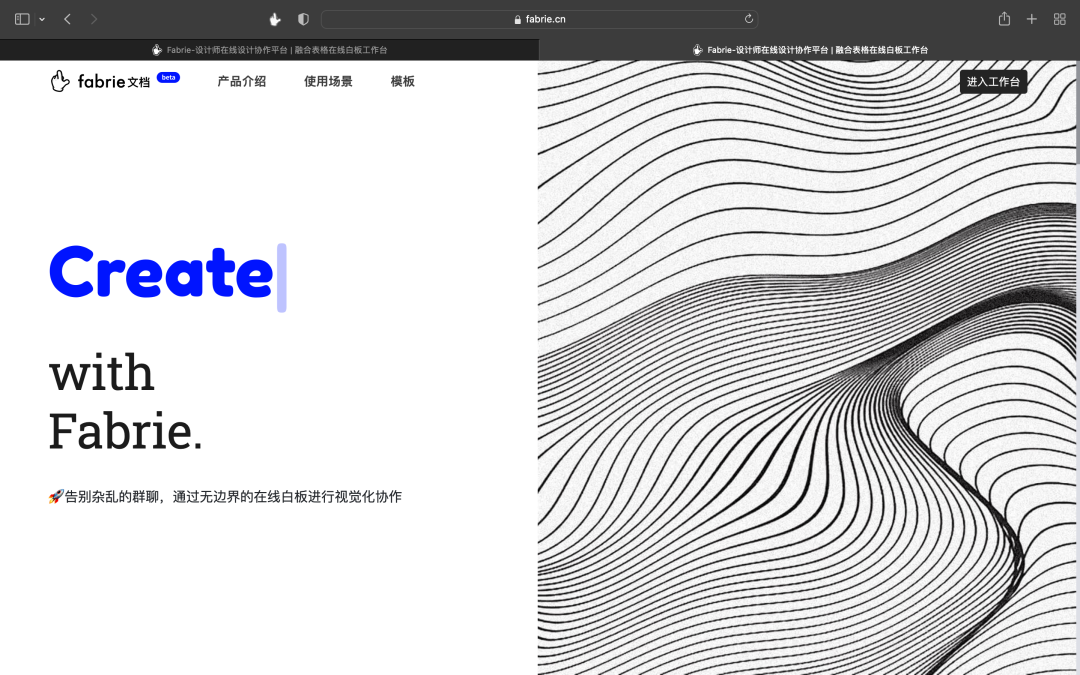The height and width of the screenshot is (675, 1080).
Task: Open sidebar options dropdown chevron
Action: pos(42,19)
